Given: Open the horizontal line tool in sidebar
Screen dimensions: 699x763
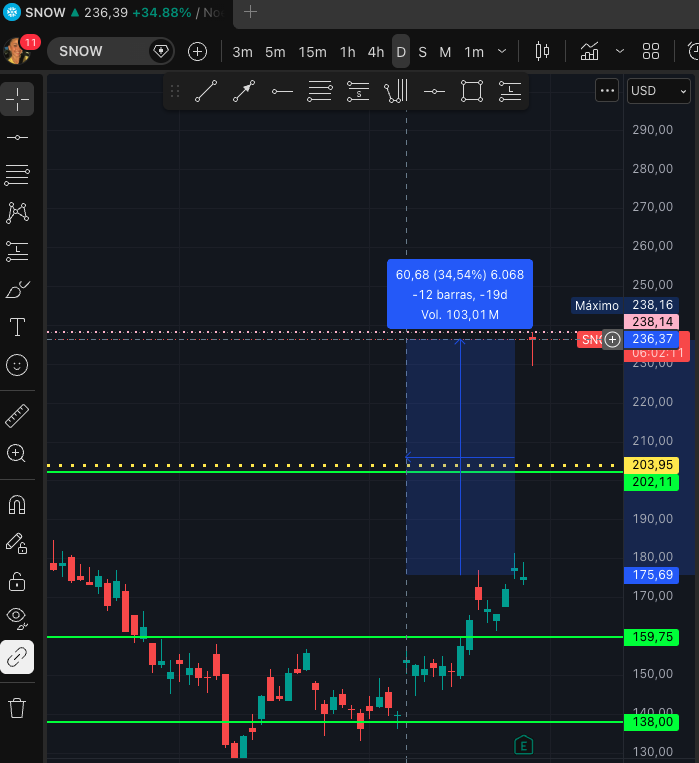Looking at the screenshot, I should click(17, 138).
